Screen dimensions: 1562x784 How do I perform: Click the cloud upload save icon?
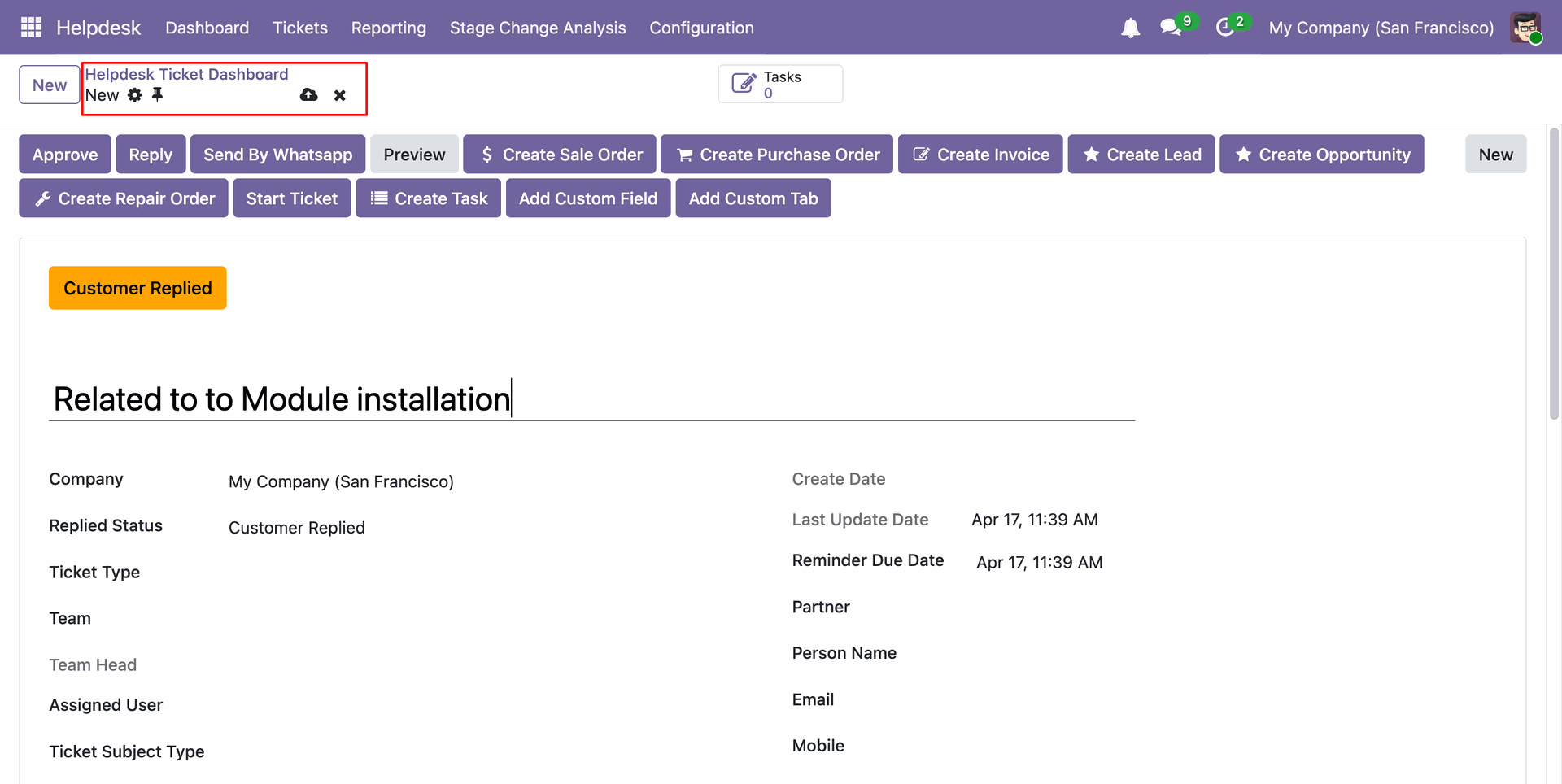[309, 95]
